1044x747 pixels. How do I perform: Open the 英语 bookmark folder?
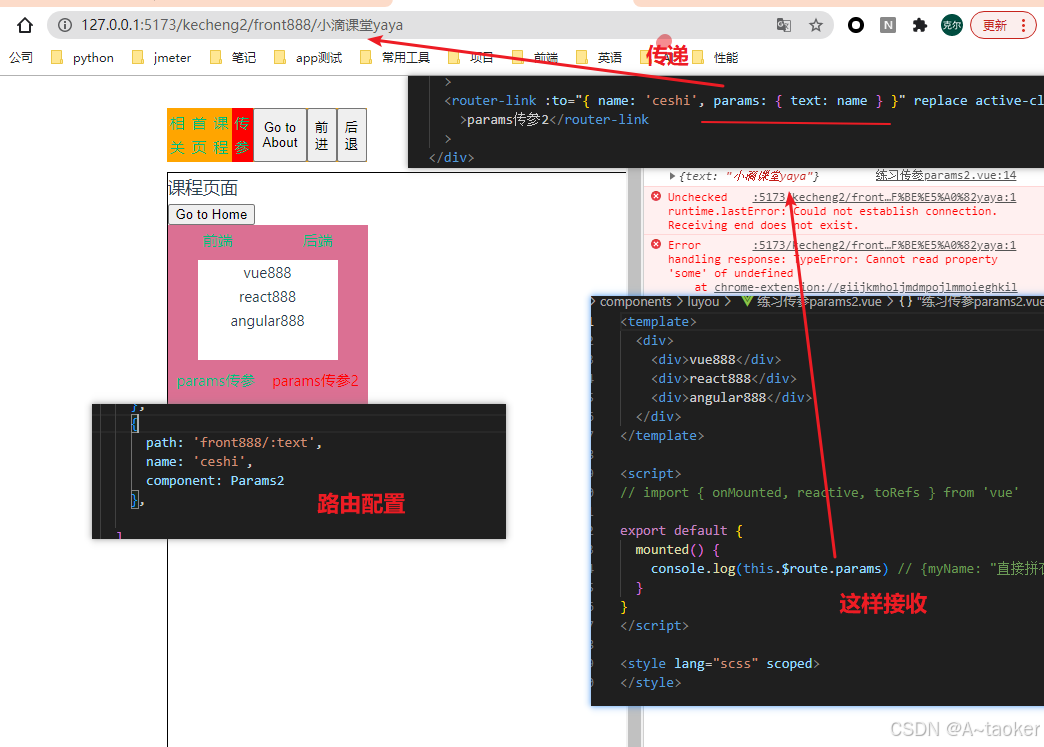[x=599, y=58]
